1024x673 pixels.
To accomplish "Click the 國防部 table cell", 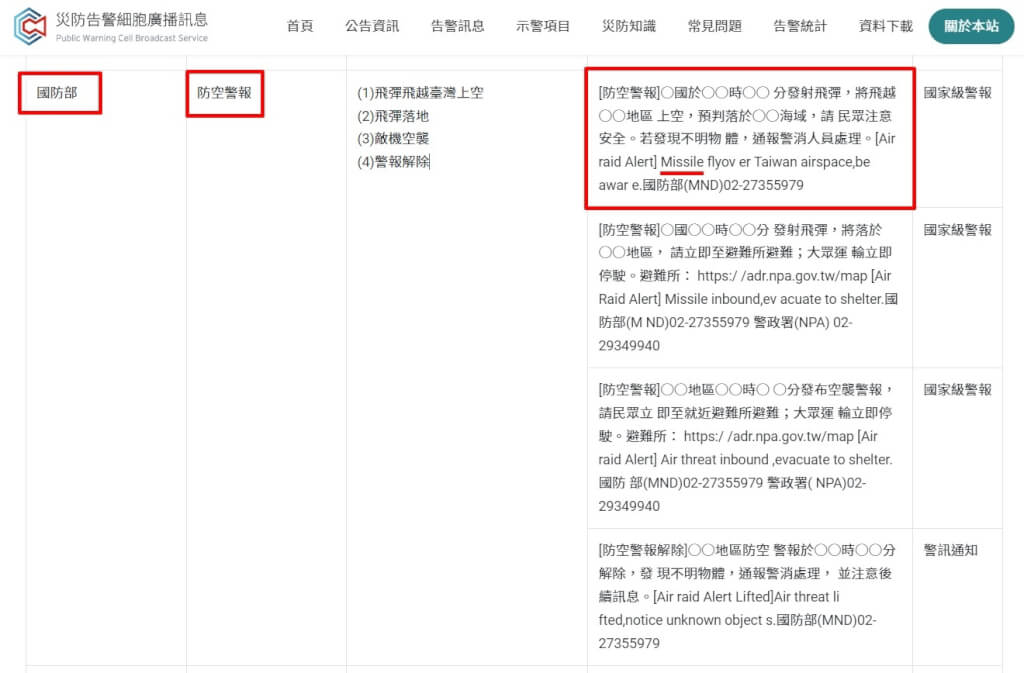I will click(57, 93).
